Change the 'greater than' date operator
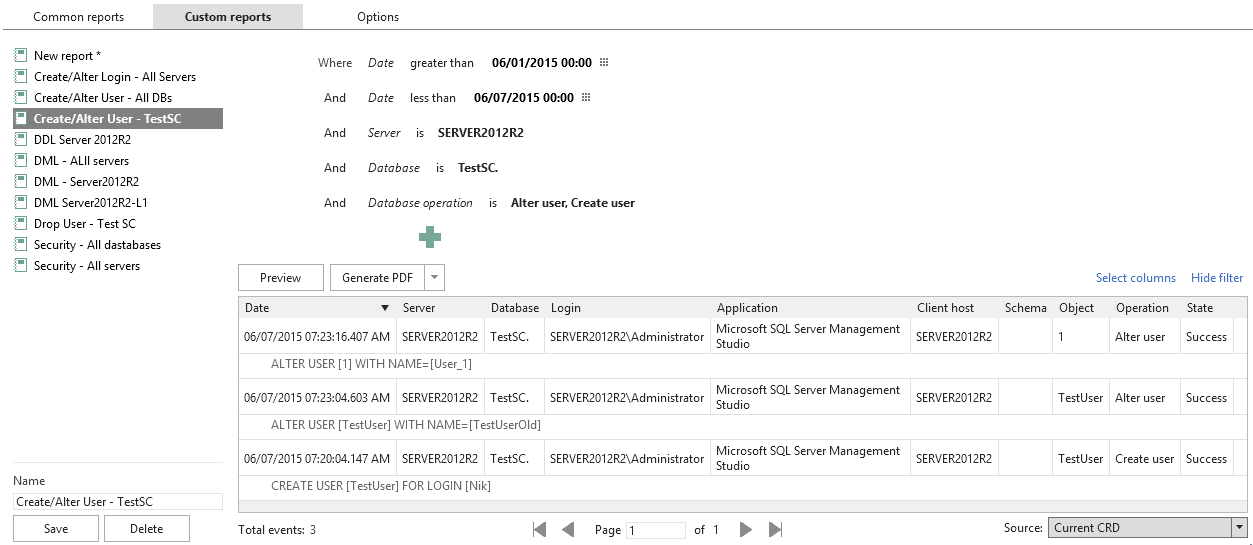The height and width of the screenshot is (545, 1253). pos(442,63)
